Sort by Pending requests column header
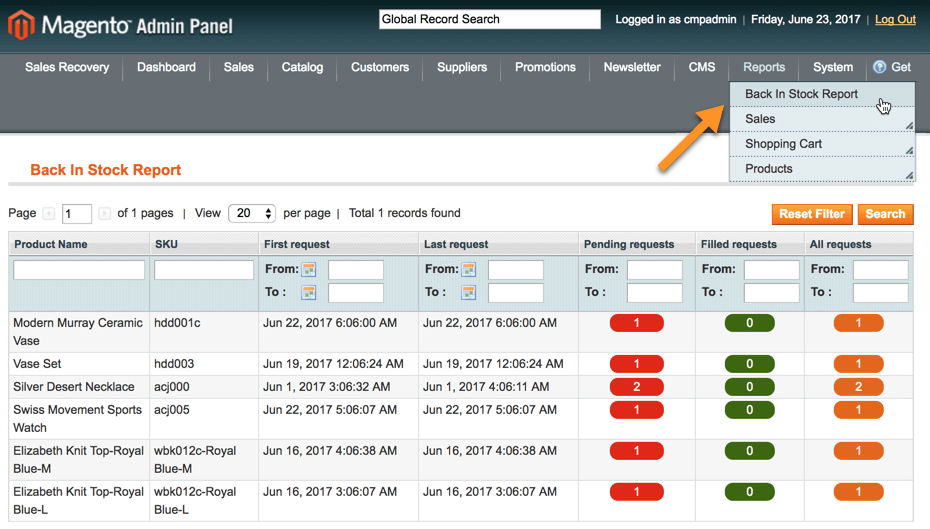Image resolution: width=930 pixels, height=529 pixels. click(x=629, y=244)
